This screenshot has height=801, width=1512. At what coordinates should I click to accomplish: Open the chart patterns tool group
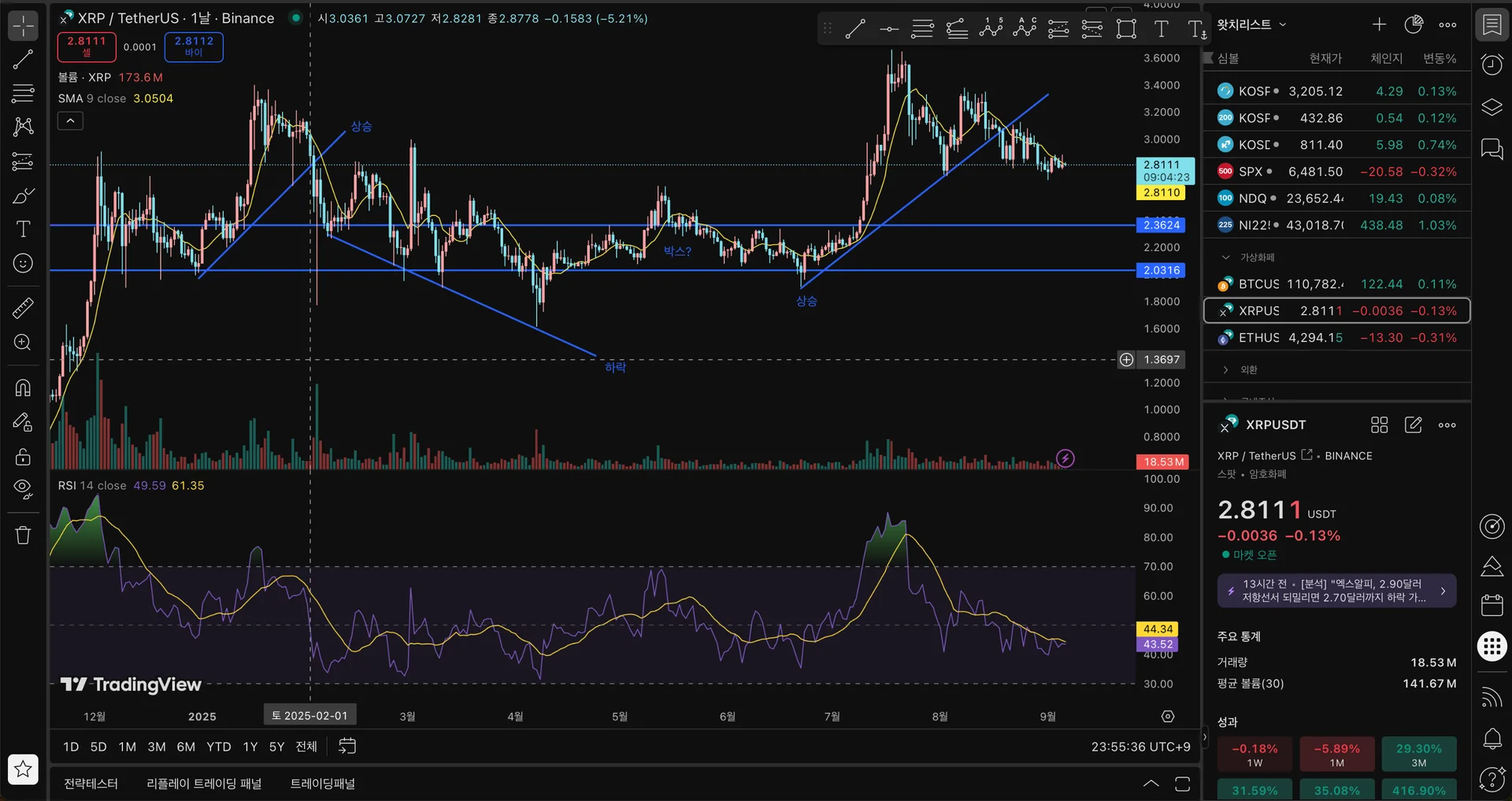(x=24, y=127)
